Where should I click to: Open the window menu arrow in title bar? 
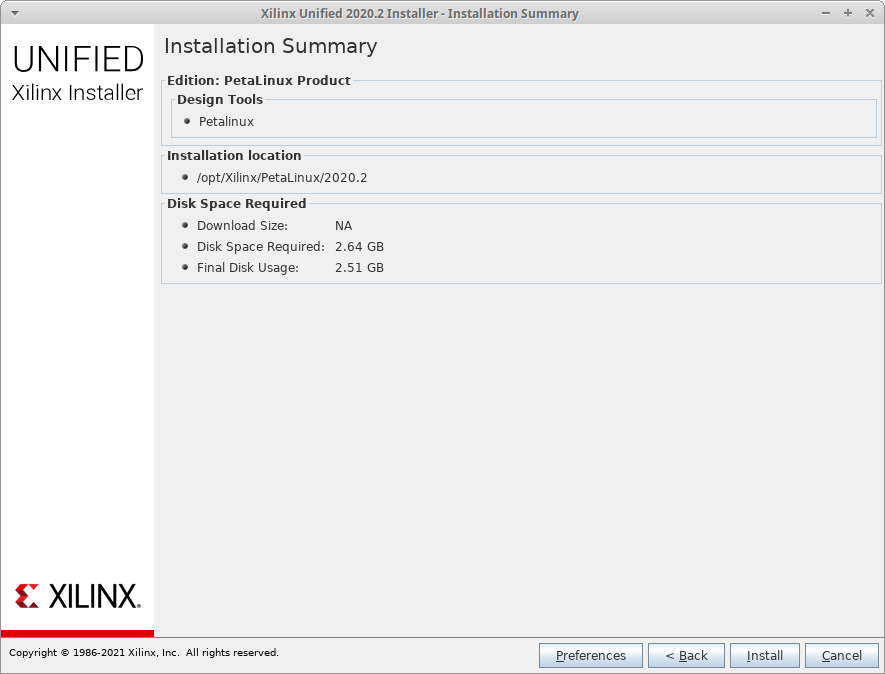point(14,13)
